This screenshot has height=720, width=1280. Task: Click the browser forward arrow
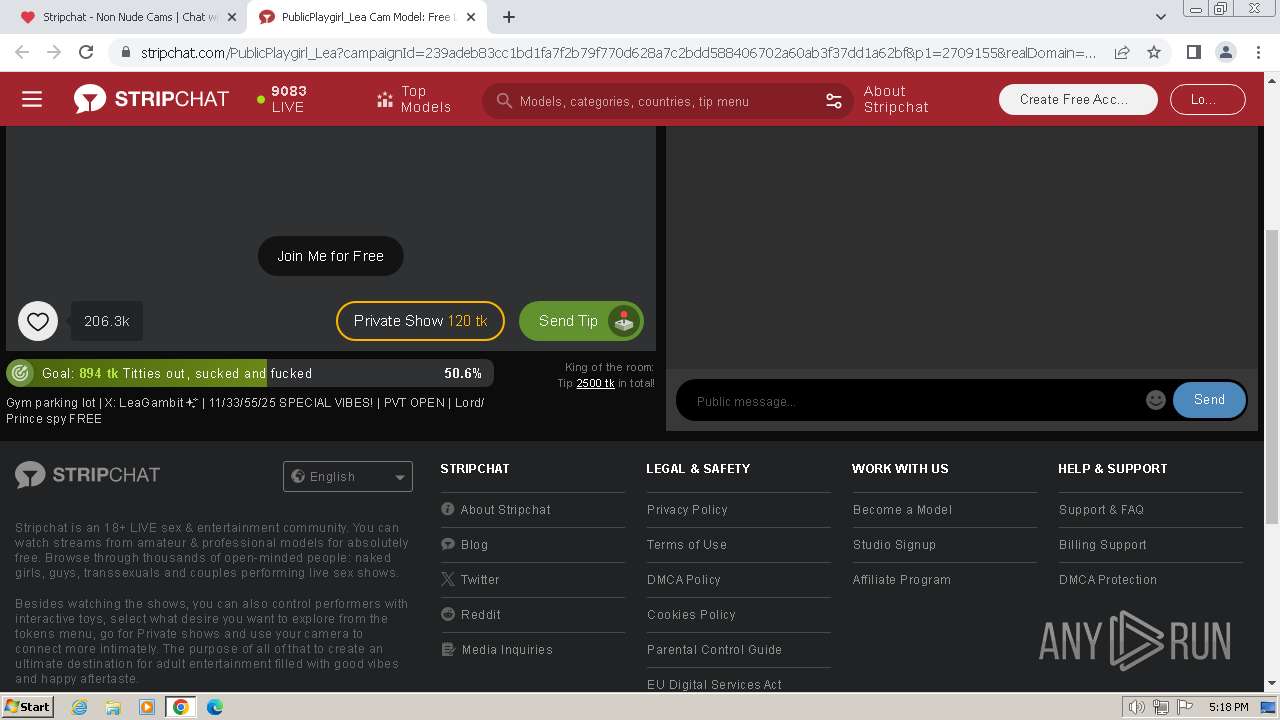click(x=54, y=52)
